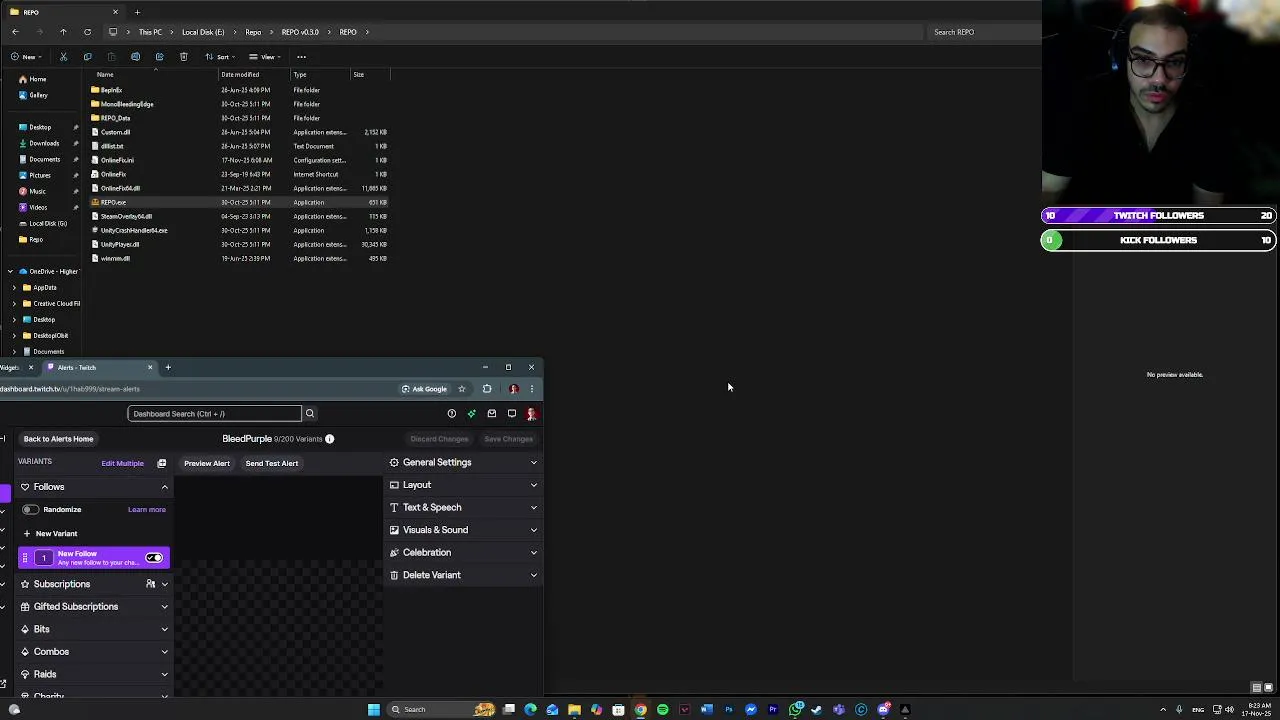Click the Subscriptions group members icon
1280x720 pixels.
(x=150, y=584)
